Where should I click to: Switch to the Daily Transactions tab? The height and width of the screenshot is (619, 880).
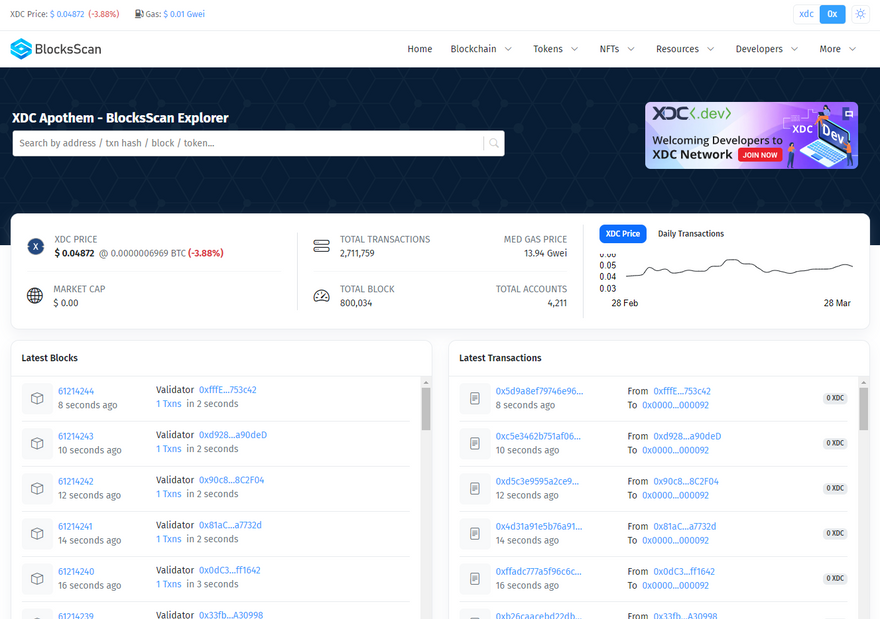click(x=690, y=234)
